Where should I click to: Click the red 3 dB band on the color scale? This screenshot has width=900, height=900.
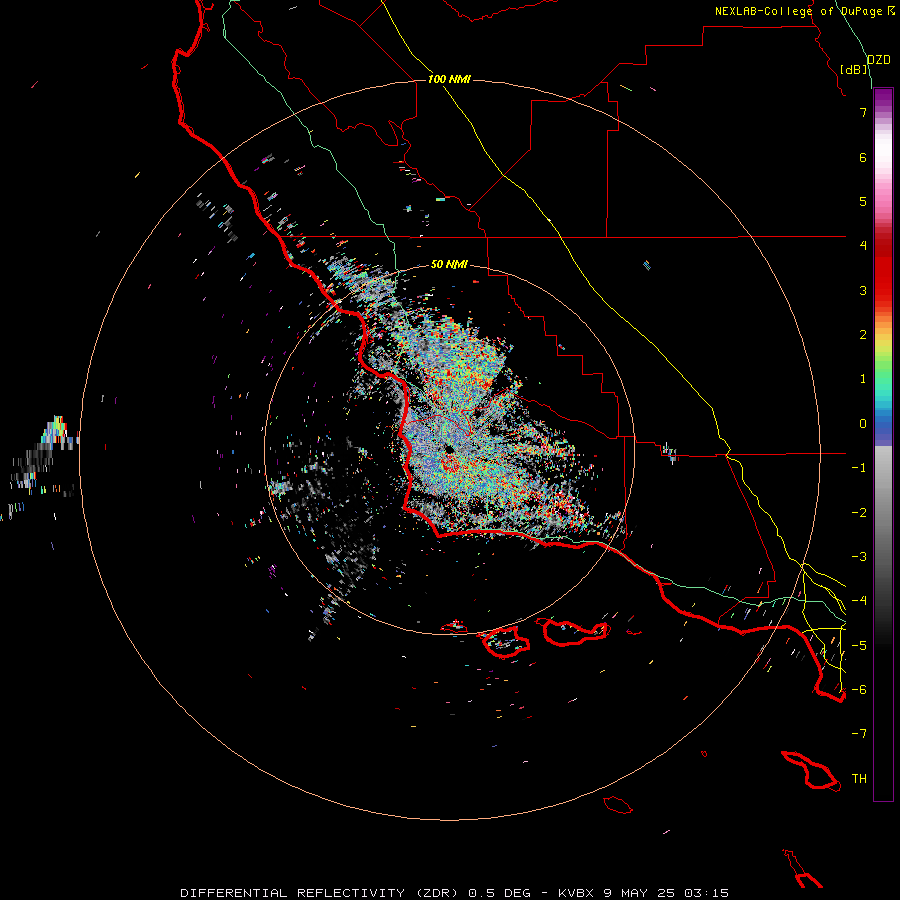click(x=883, y=290)
